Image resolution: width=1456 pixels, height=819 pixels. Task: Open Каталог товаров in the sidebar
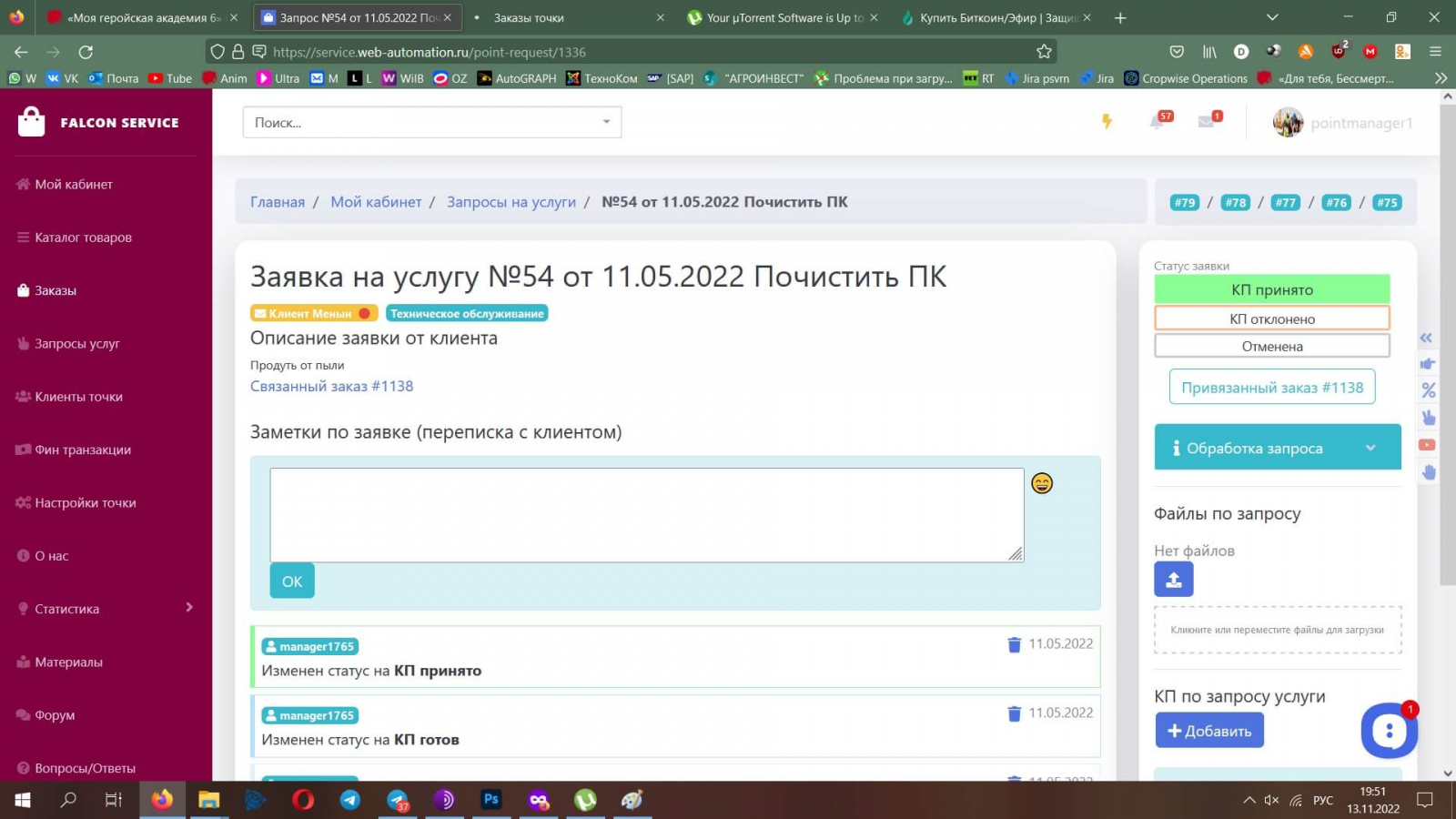(x=83, y=237)
